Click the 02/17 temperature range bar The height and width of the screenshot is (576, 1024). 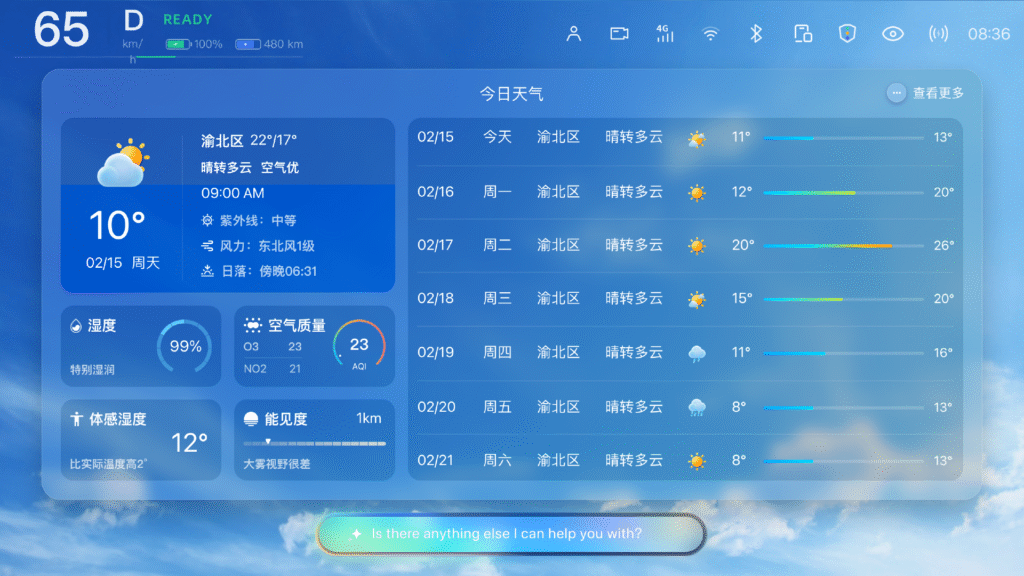843,246
